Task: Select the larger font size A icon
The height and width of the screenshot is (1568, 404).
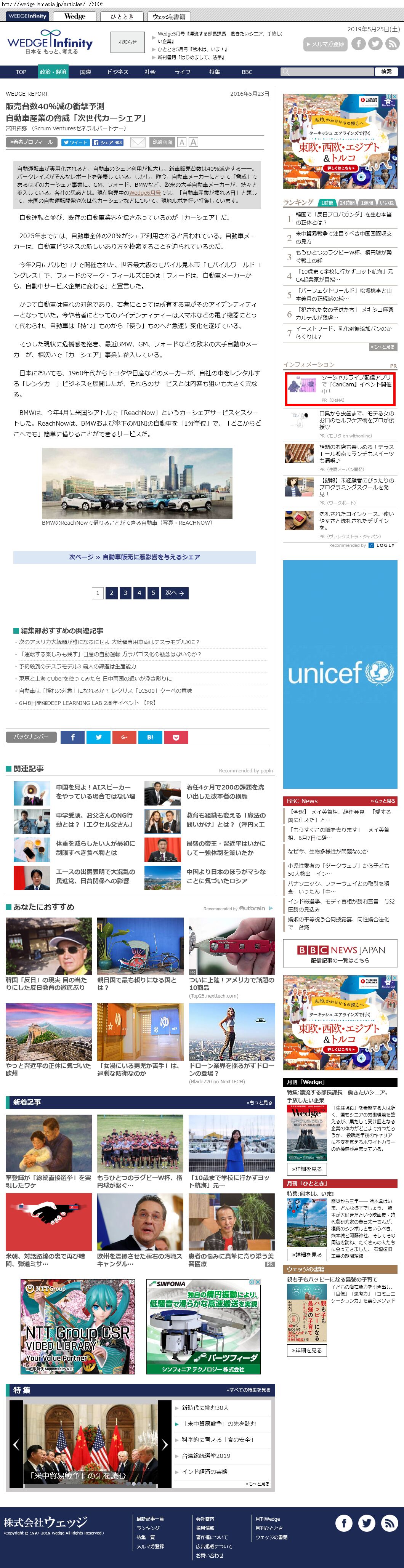Action: coord(193,142)
